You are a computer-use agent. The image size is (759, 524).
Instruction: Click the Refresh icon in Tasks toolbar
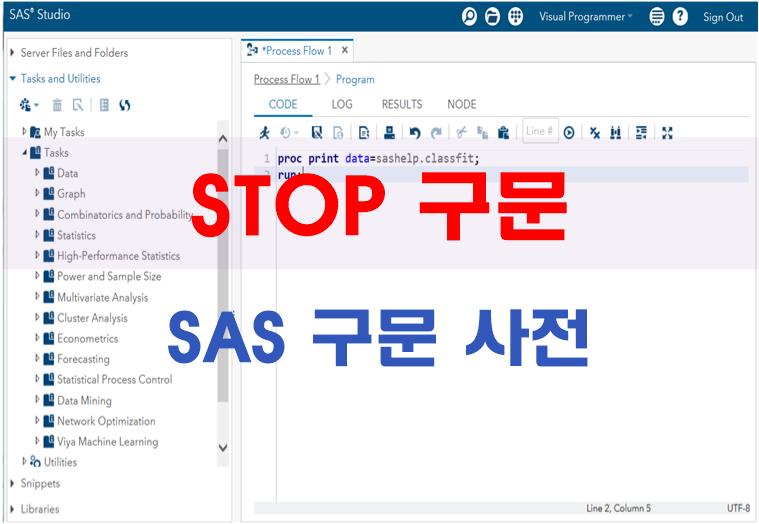click(x=124, y=105)
